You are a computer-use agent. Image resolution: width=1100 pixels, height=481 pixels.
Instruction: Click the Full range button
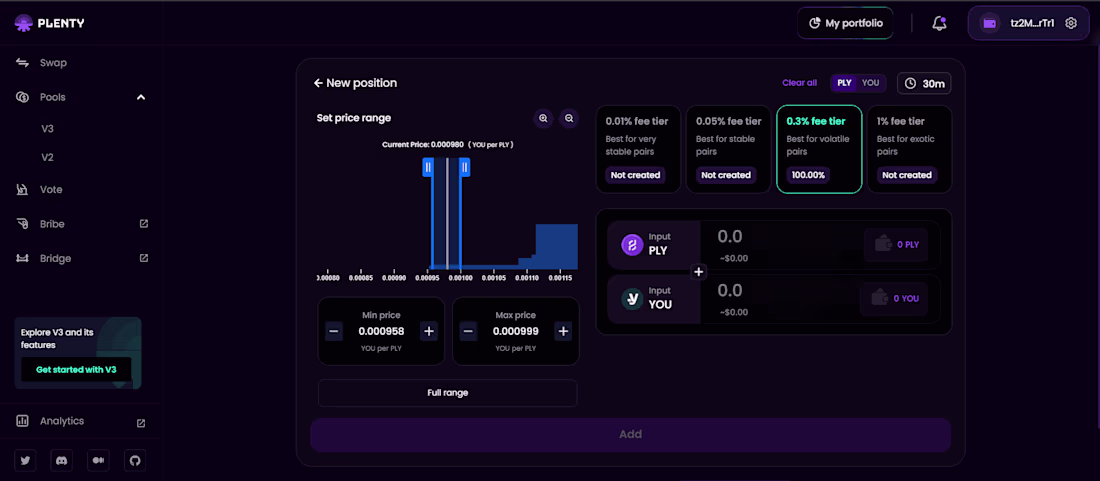coord(448,393)
